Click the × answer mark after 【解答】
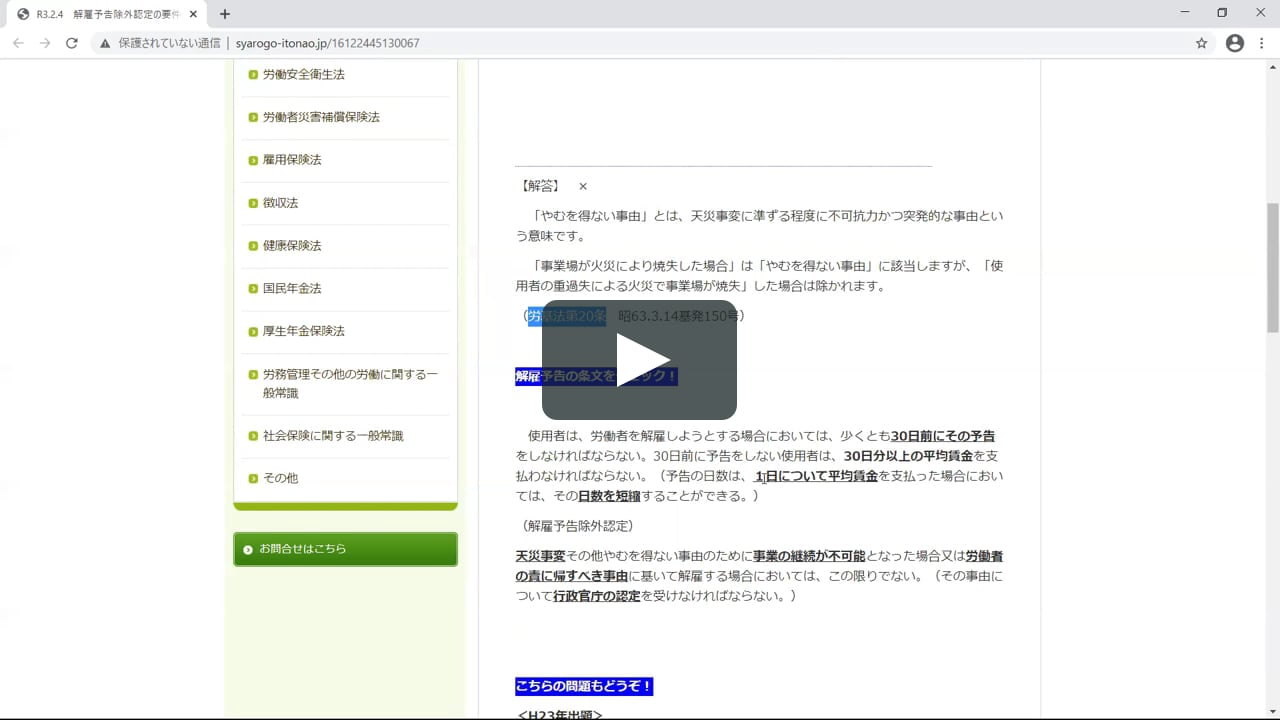The height and width of the screenshot is (720, 1280). coord(583,186)
